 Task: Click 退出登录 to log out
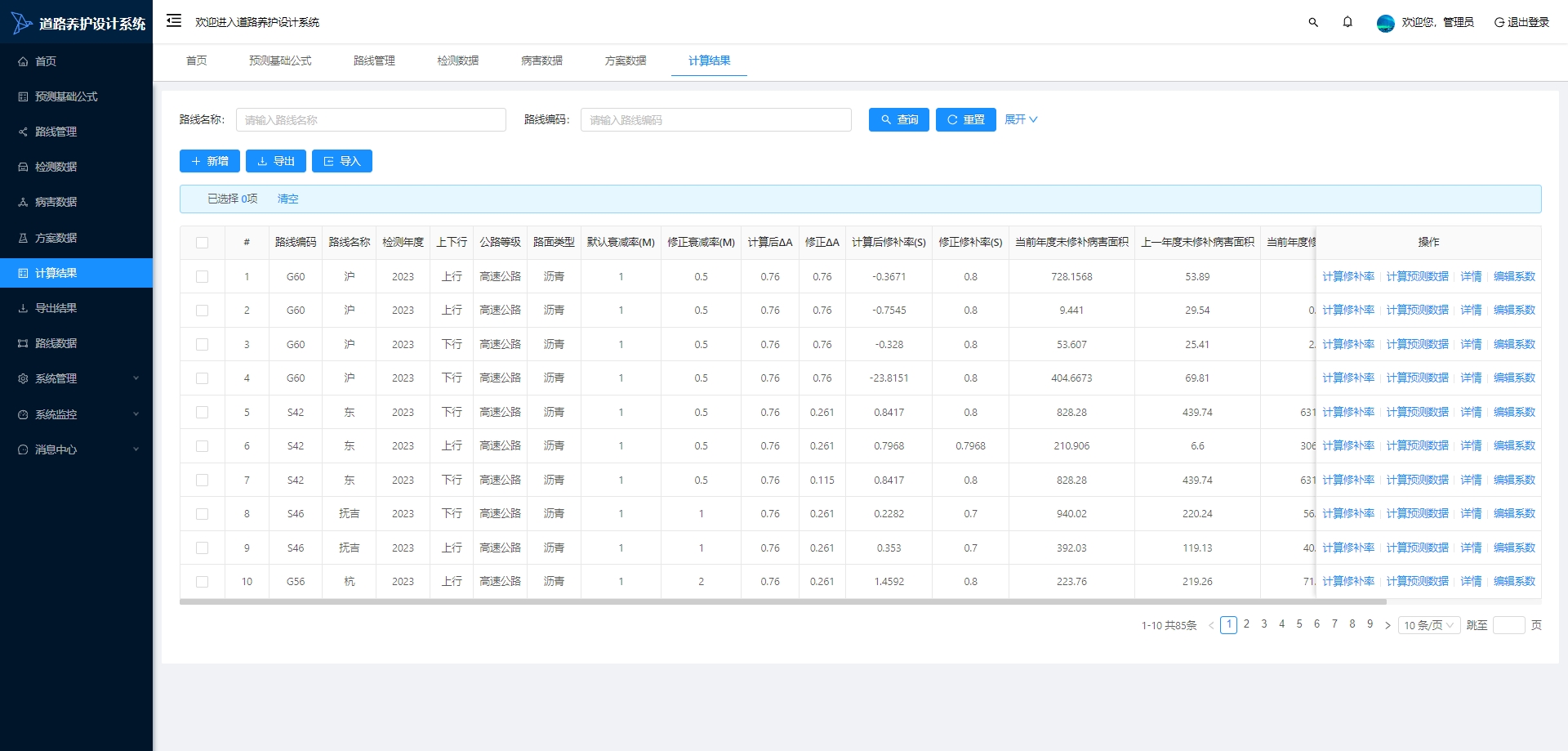1521,22
